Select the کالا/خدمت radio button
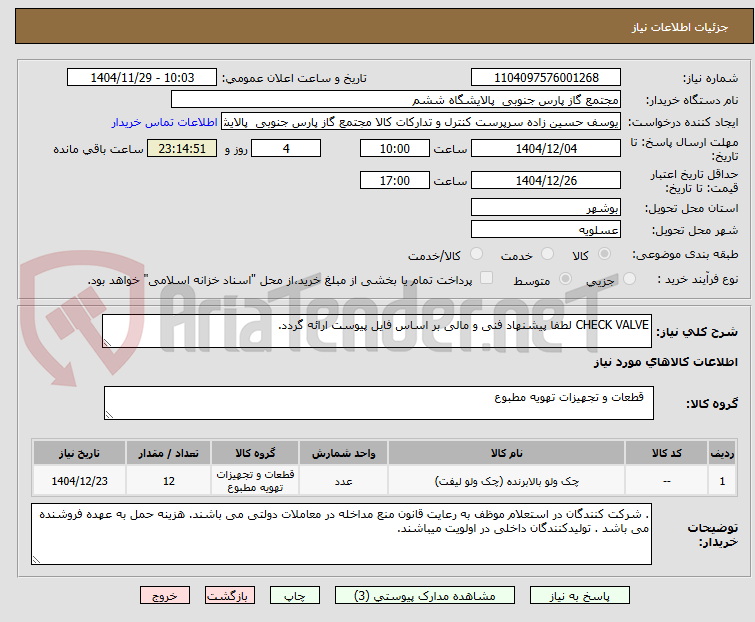Image resolution: width=755 pixels, height=622 pixels. coord(476,254)
